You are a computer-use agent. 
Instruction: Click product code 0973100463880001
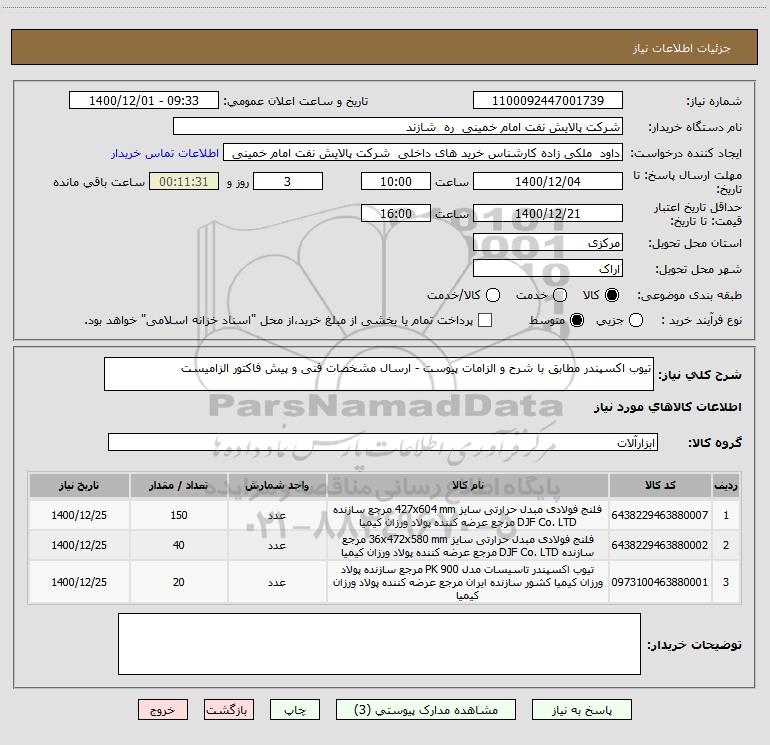click(x=660, y=582)
